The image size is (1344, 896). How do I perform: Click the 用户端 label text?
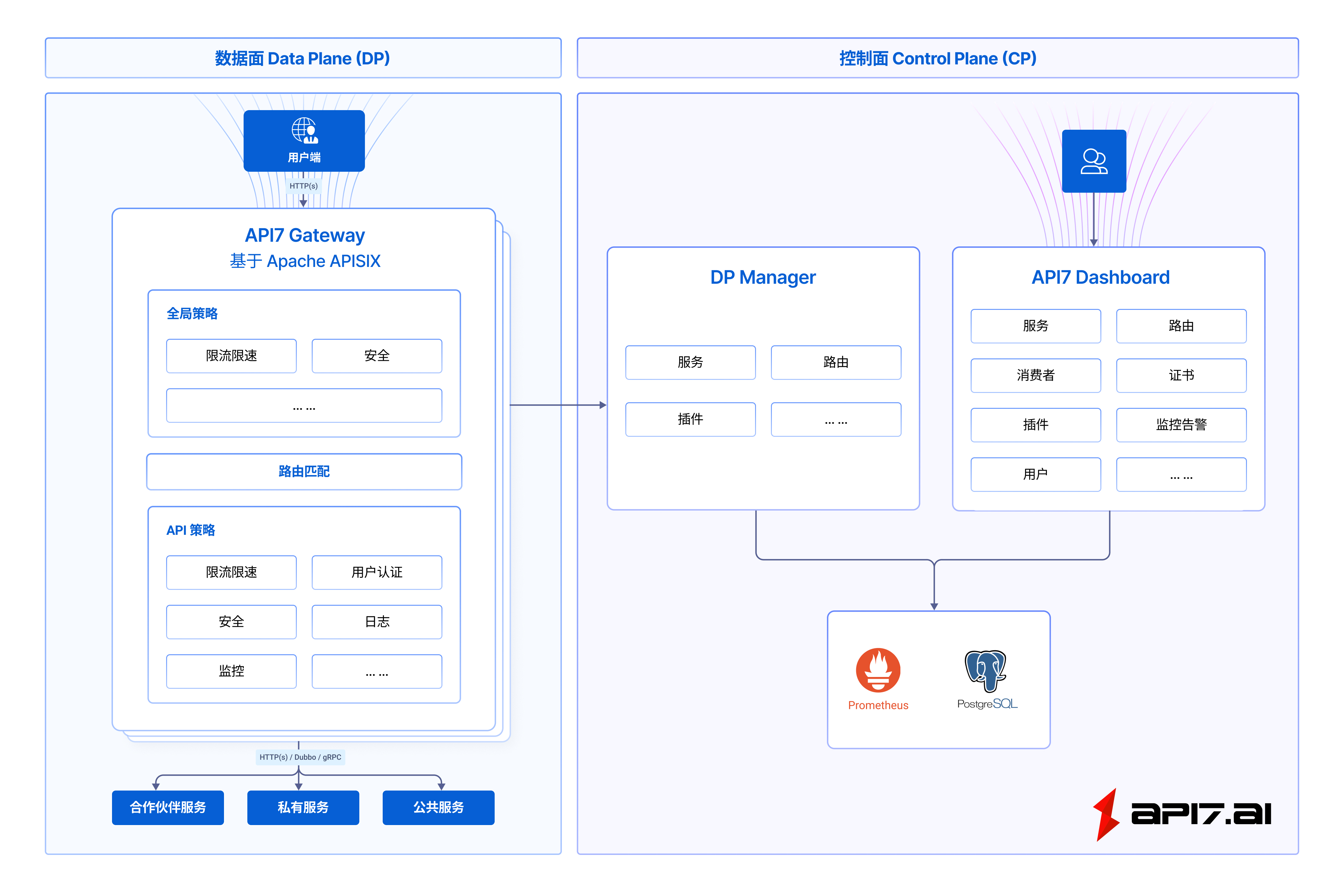[304, 158]
